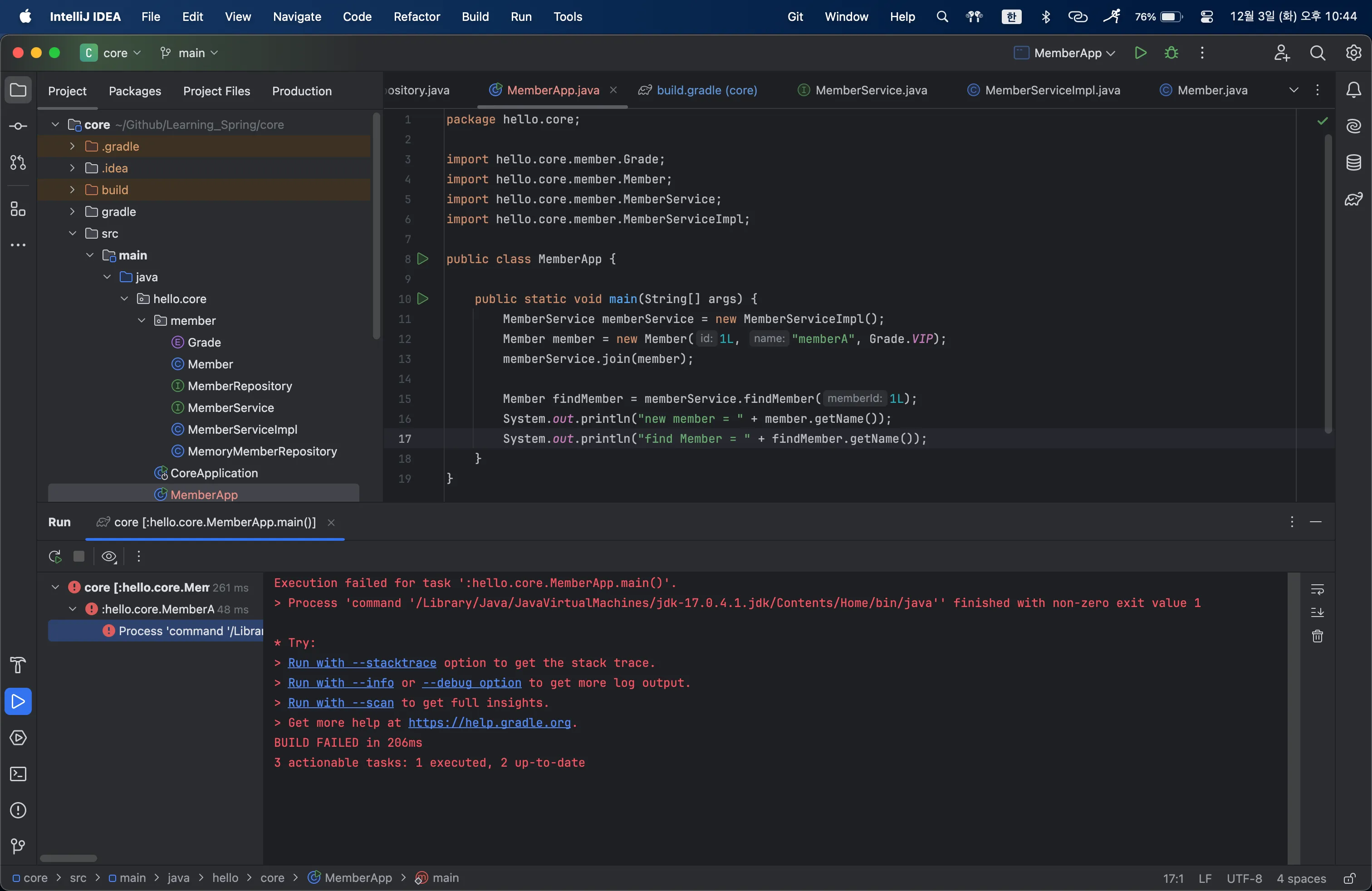Open the help.gradle.org link
This screenshot has height=891, width=1372.
tap(490, 723)
